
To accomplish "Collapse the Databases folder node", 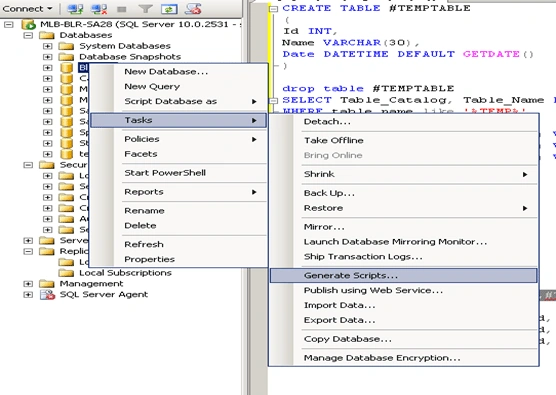I will [28, 35].
